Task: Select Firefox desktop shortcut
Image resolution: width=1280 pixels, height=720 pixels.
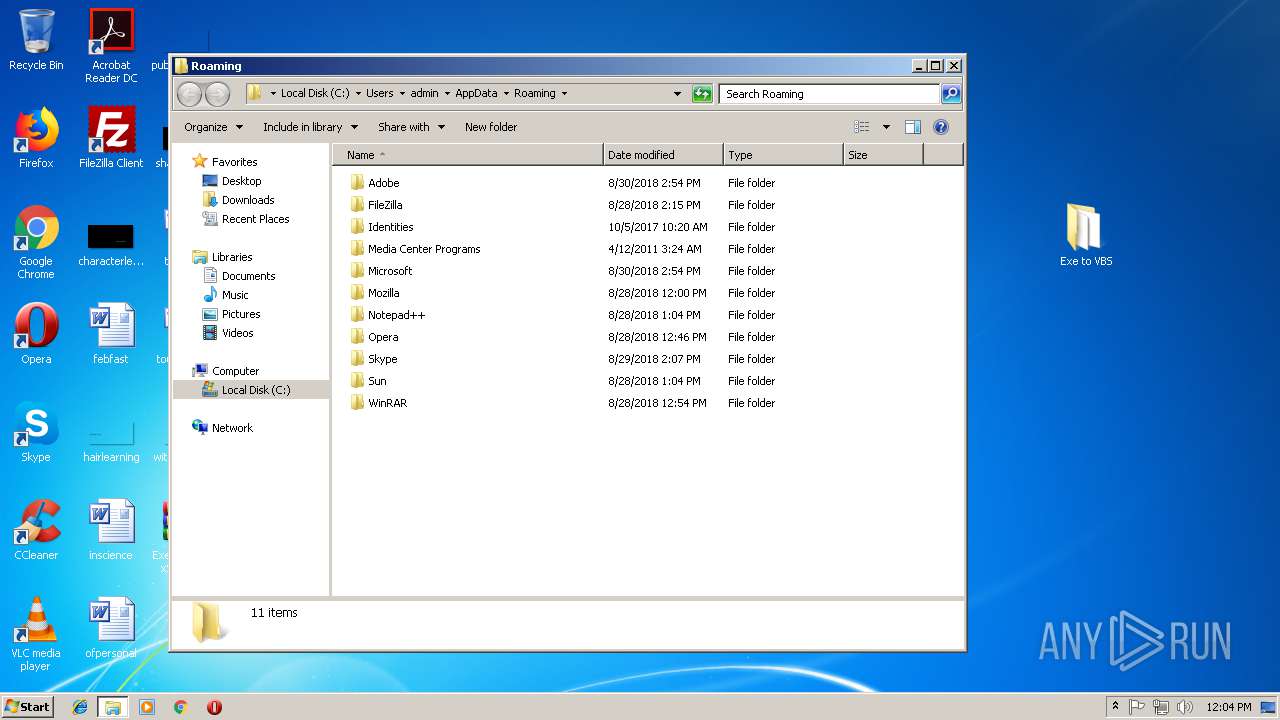Action: tap(36, 137)
